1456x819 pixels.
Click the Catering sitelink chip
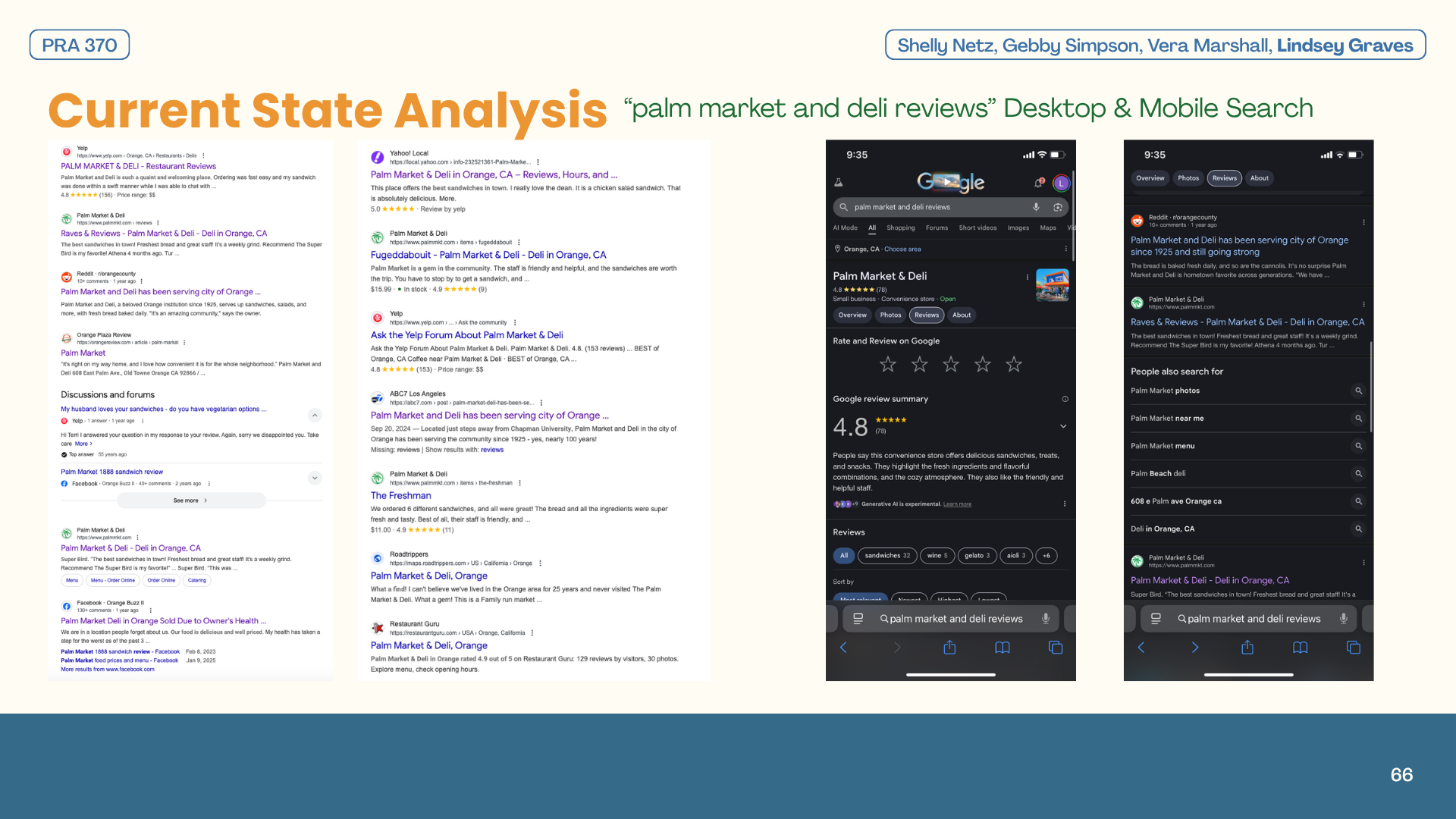point(197,581)
